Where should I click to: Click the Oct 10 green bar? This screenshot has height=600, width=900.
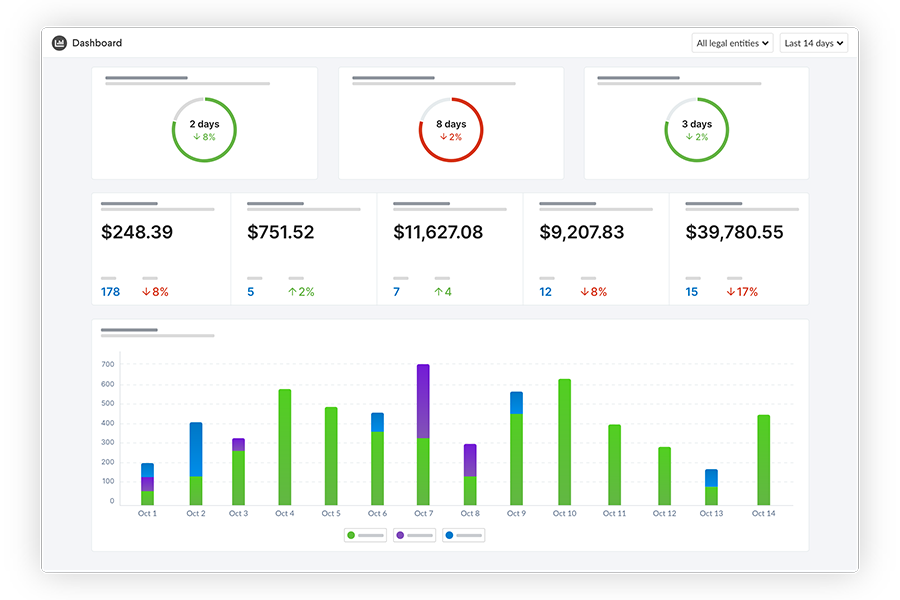[564, 442]
